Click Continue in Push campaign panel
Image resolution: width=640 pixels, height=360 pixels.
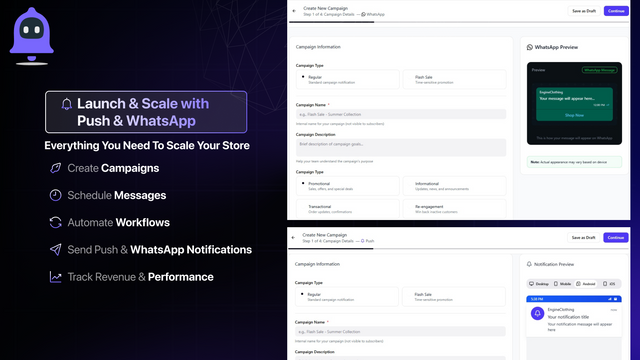pyautogui.click(x=616, y=238)
